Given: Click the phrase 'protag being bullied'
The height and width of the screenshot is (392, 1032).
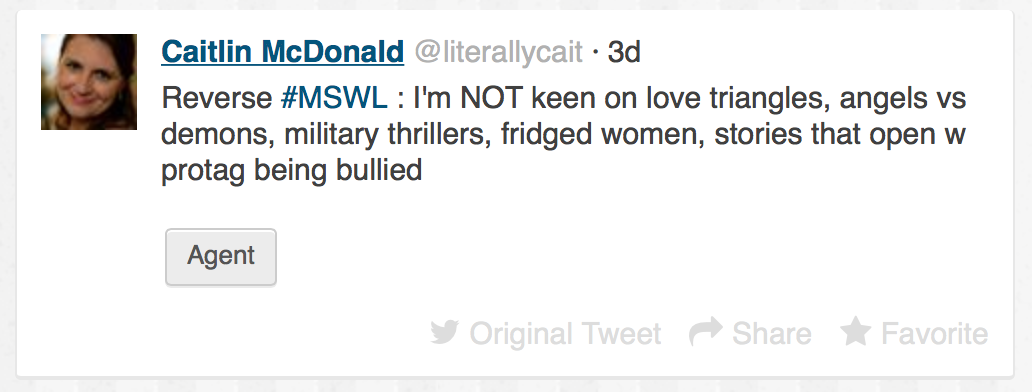Looking at the screenshot, I should click(x=292, y=170).
